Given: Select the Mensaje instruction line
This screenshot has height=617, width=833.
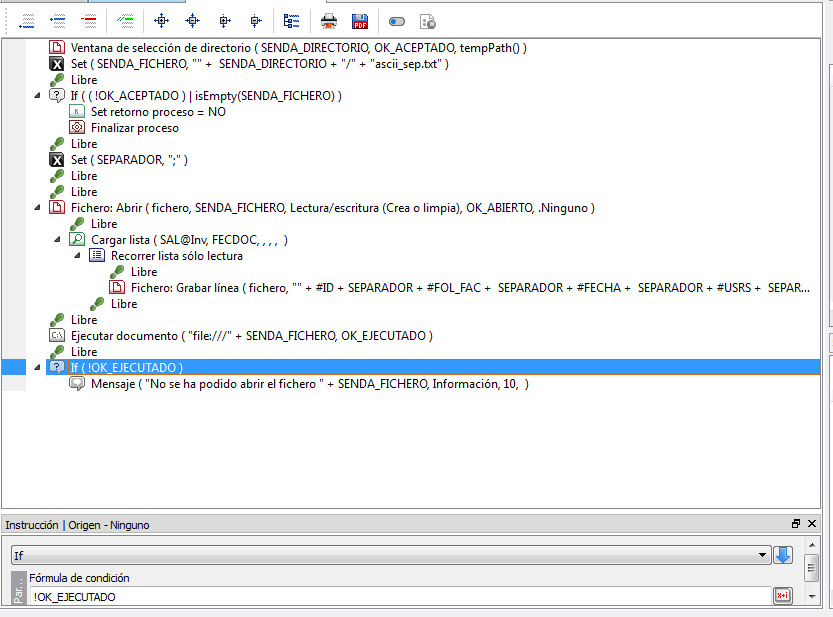Looking at the screenshot, I should pyautogui.click(x=308, y=384).
